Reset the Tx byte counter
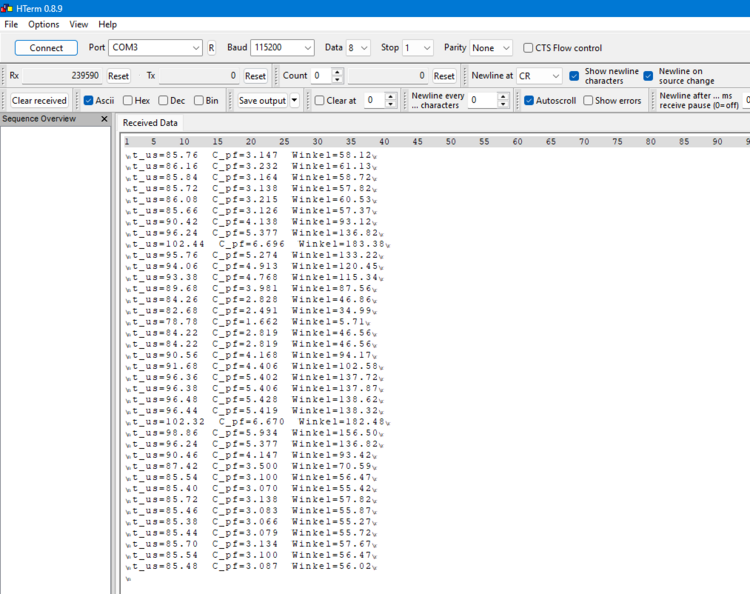The width and height of the screenshot is (750, 594). [255, 76]
